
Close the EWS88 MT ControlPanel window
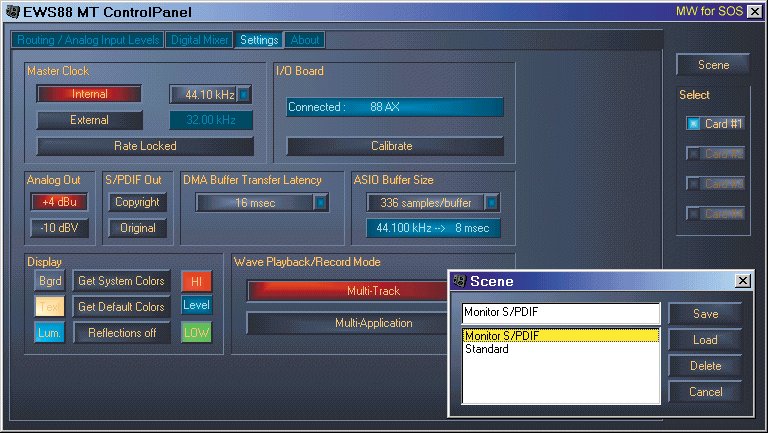tap(755, 11)
